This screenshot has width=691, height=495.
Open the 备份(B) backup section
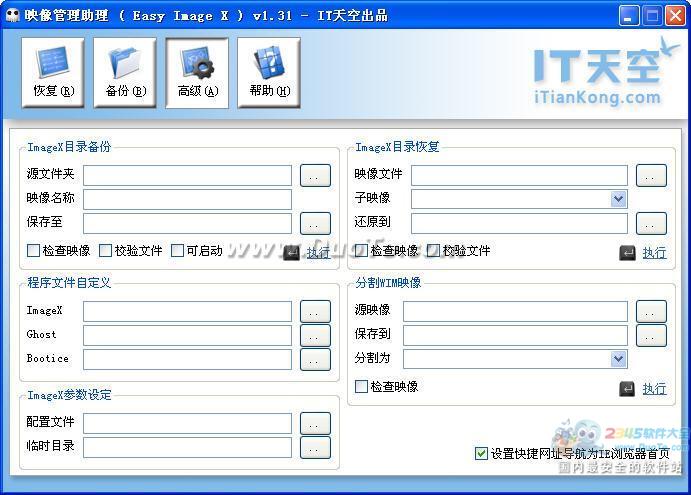[x=125, y=73]
